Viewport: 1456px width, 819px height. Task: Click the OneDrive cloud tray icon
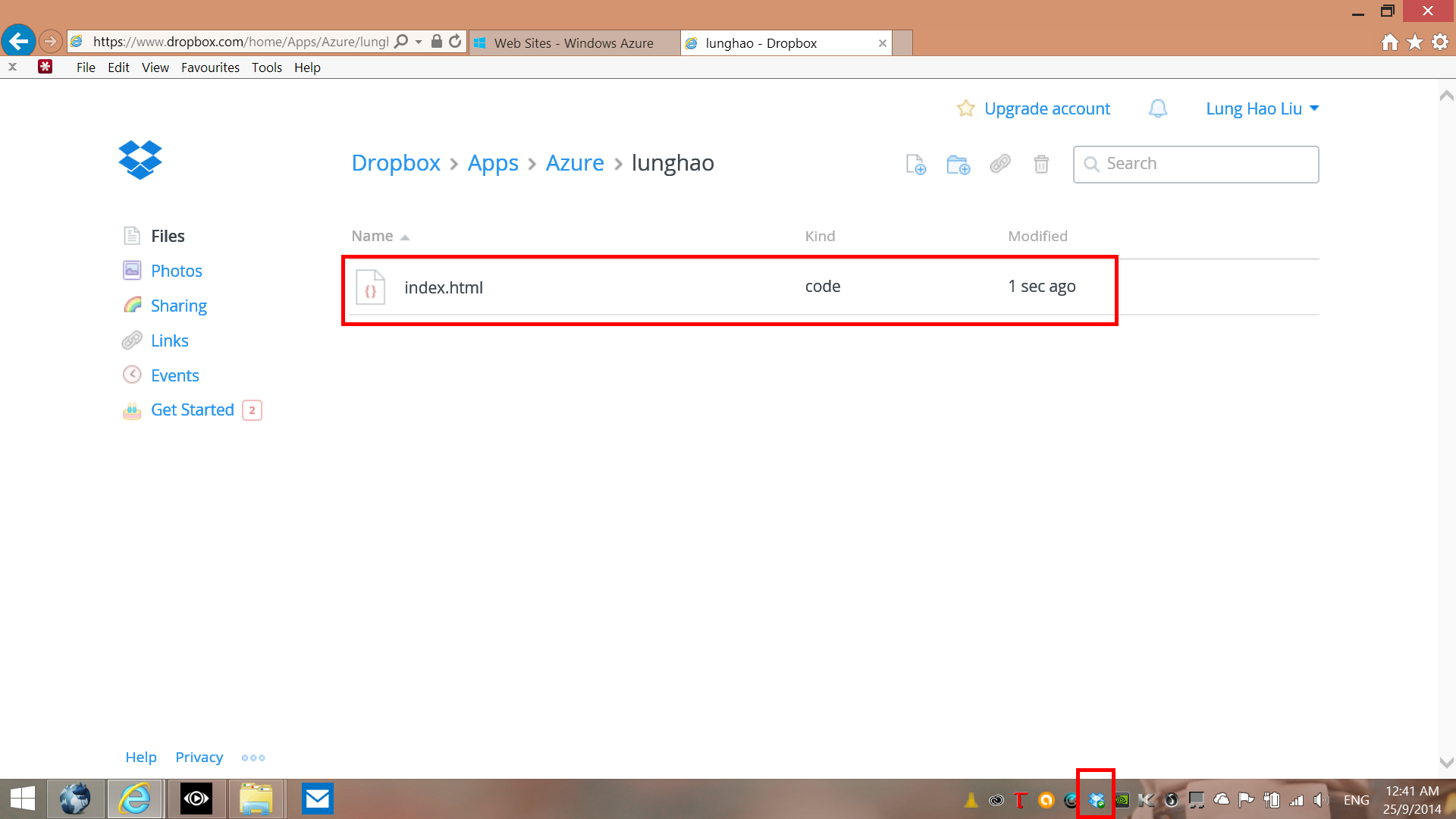pos(1221,799)
